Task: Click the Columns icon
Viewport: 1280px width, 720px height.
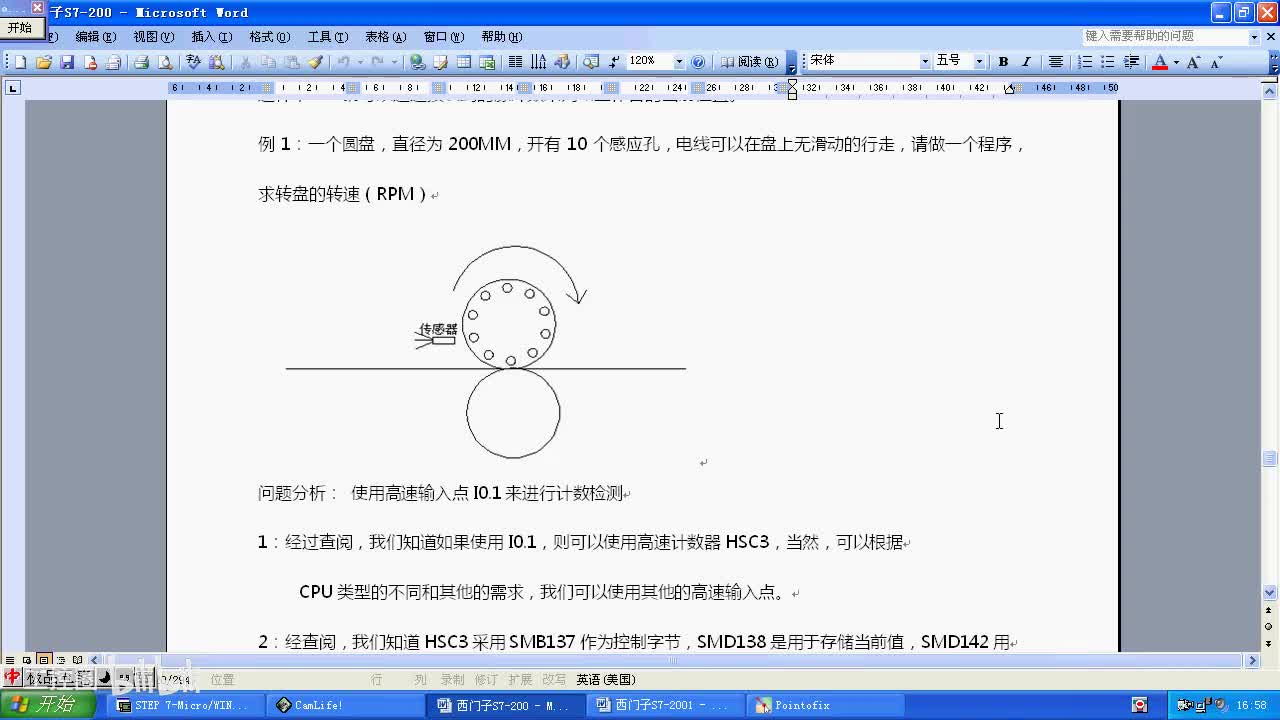Action: tap(516, 62)
